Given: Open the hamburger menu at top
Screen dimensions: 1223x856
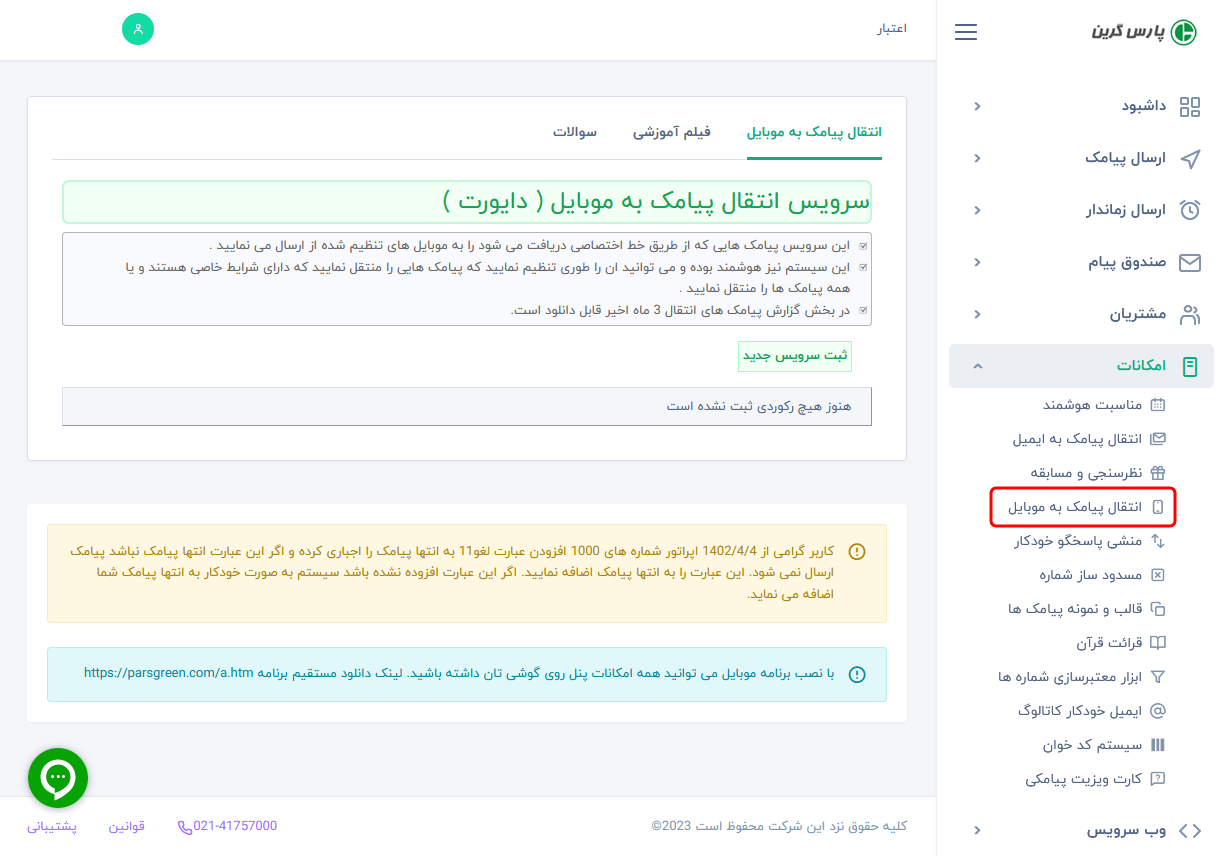Looking at the screenshot, I should (966, 31).
